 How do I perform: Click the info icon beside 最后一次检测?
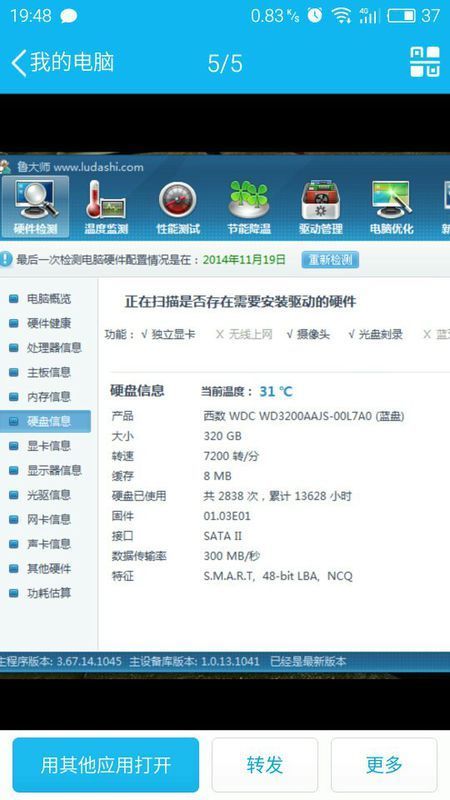[x=6, y=259]
